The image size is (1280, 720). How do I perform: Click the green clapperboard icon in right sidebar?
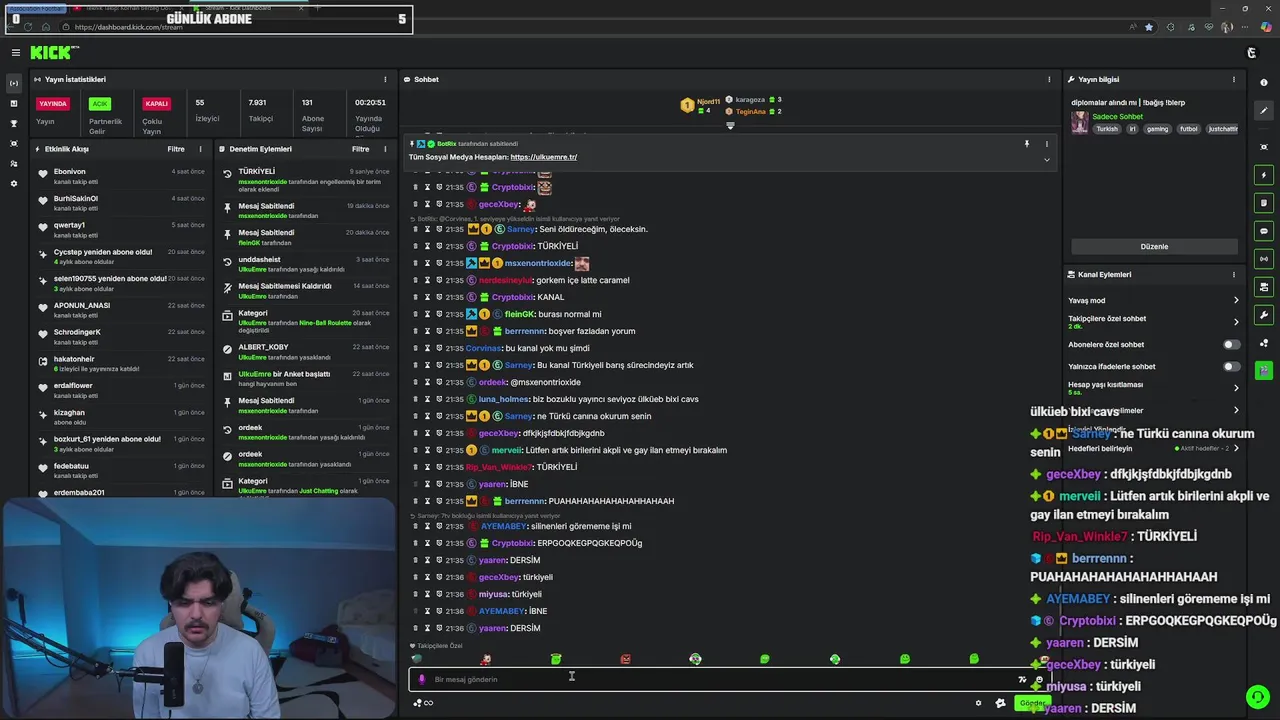[1264, 371]
